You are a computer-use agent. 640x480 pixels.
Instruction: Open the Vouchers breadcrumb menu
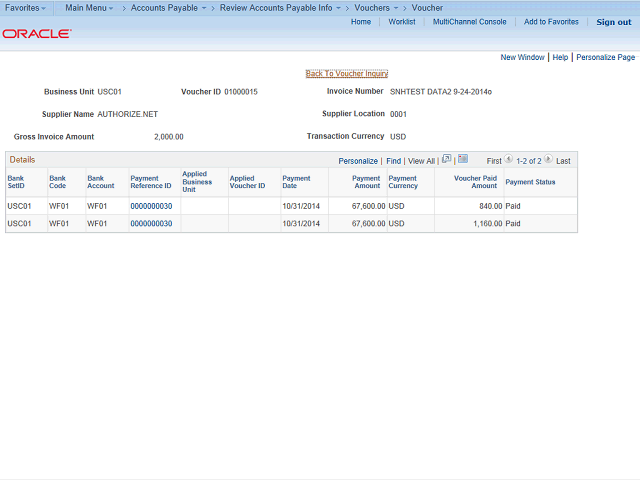pos(376,7)
